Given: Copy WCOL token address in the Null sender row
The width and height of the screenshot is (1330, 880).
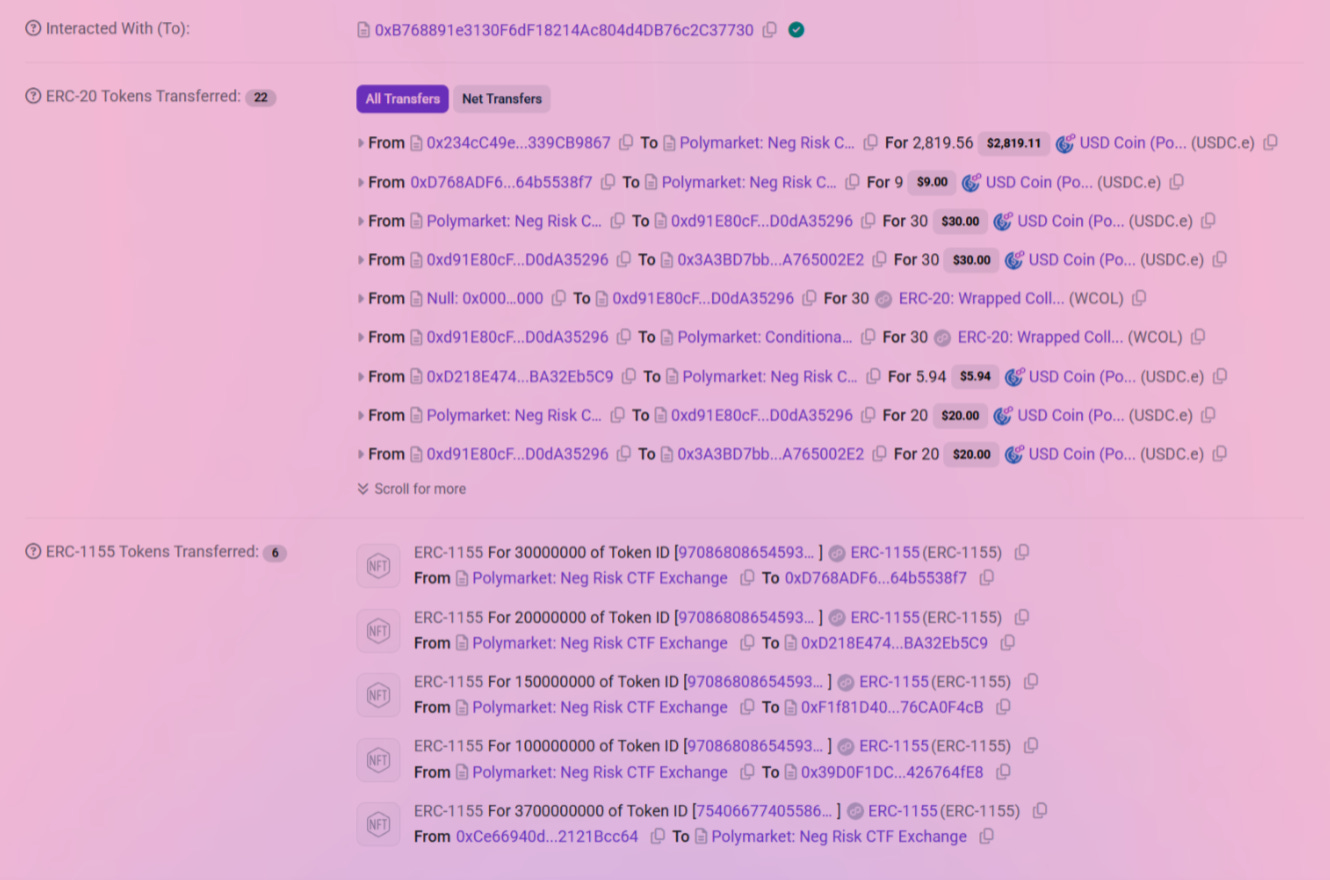Looking at the screenshot, I should [x=1139, y=298].
